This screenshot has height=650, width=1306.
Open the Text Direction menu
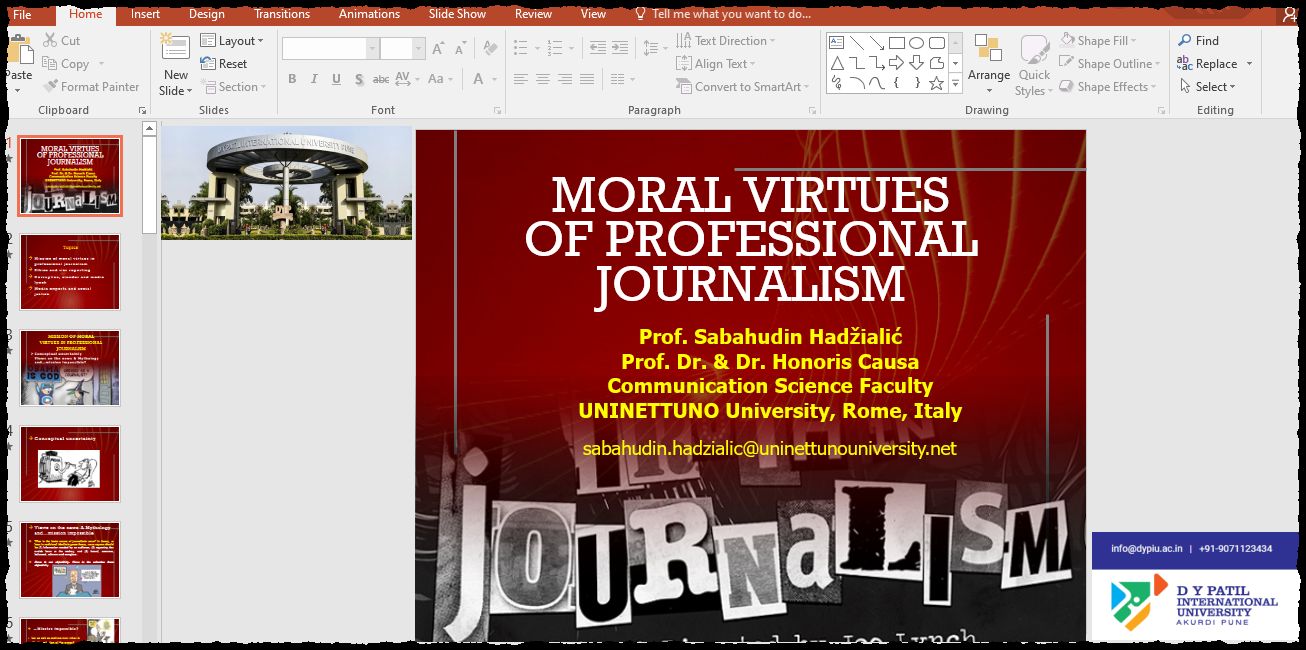(x=727, y=41)
